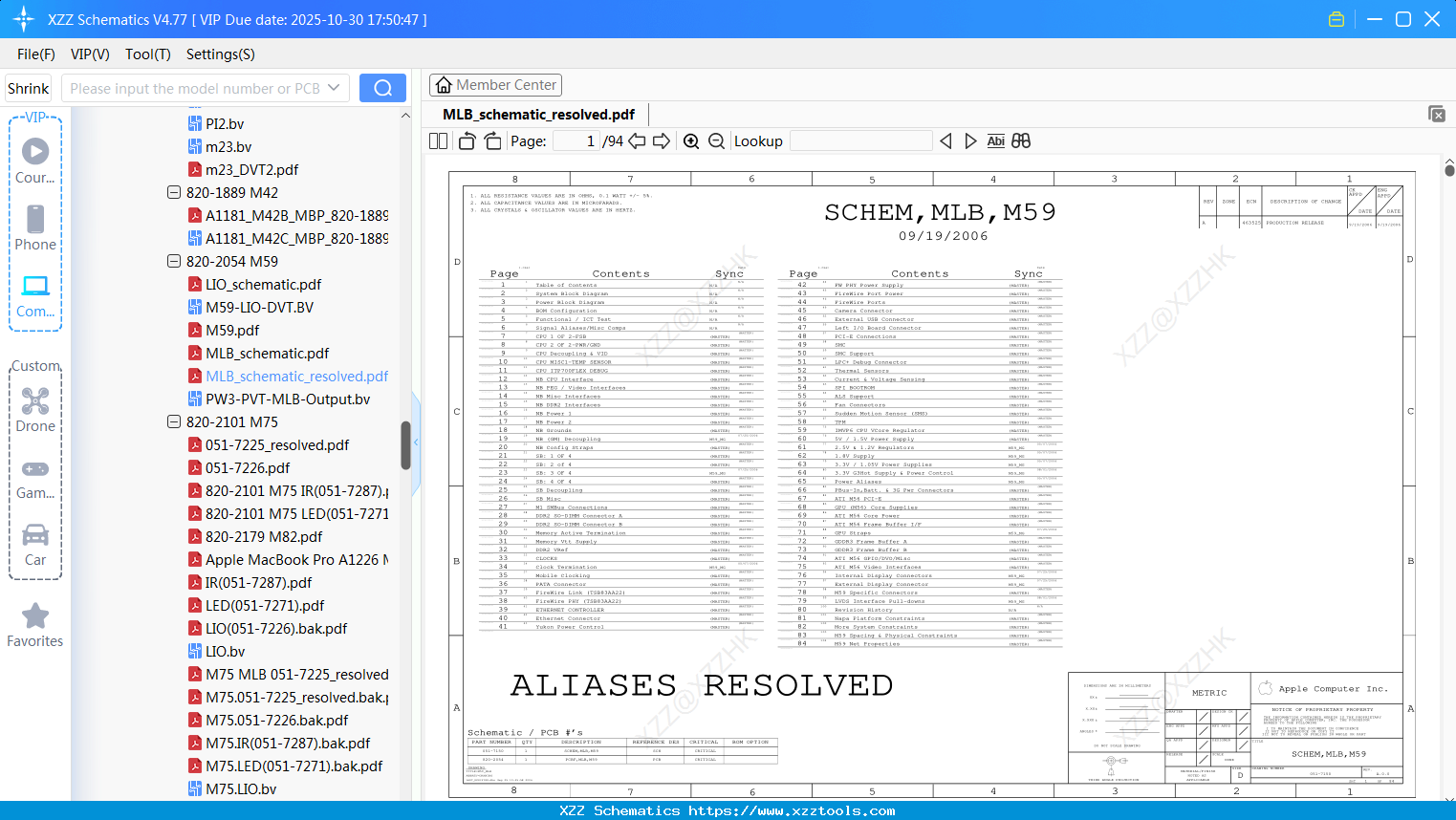Open the File(F) menu
The width and height of the screenshot is (1456, 820).
click(x=36, y=54)
